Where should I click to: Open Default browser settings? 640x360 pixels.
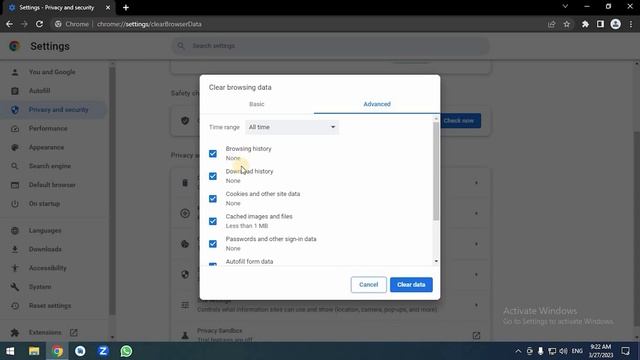coord(52,184)
